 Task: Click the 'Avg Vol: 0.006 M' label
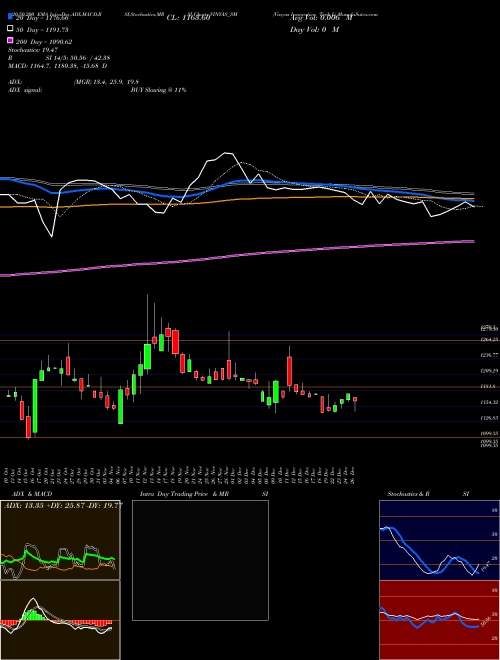click(321, 18)
